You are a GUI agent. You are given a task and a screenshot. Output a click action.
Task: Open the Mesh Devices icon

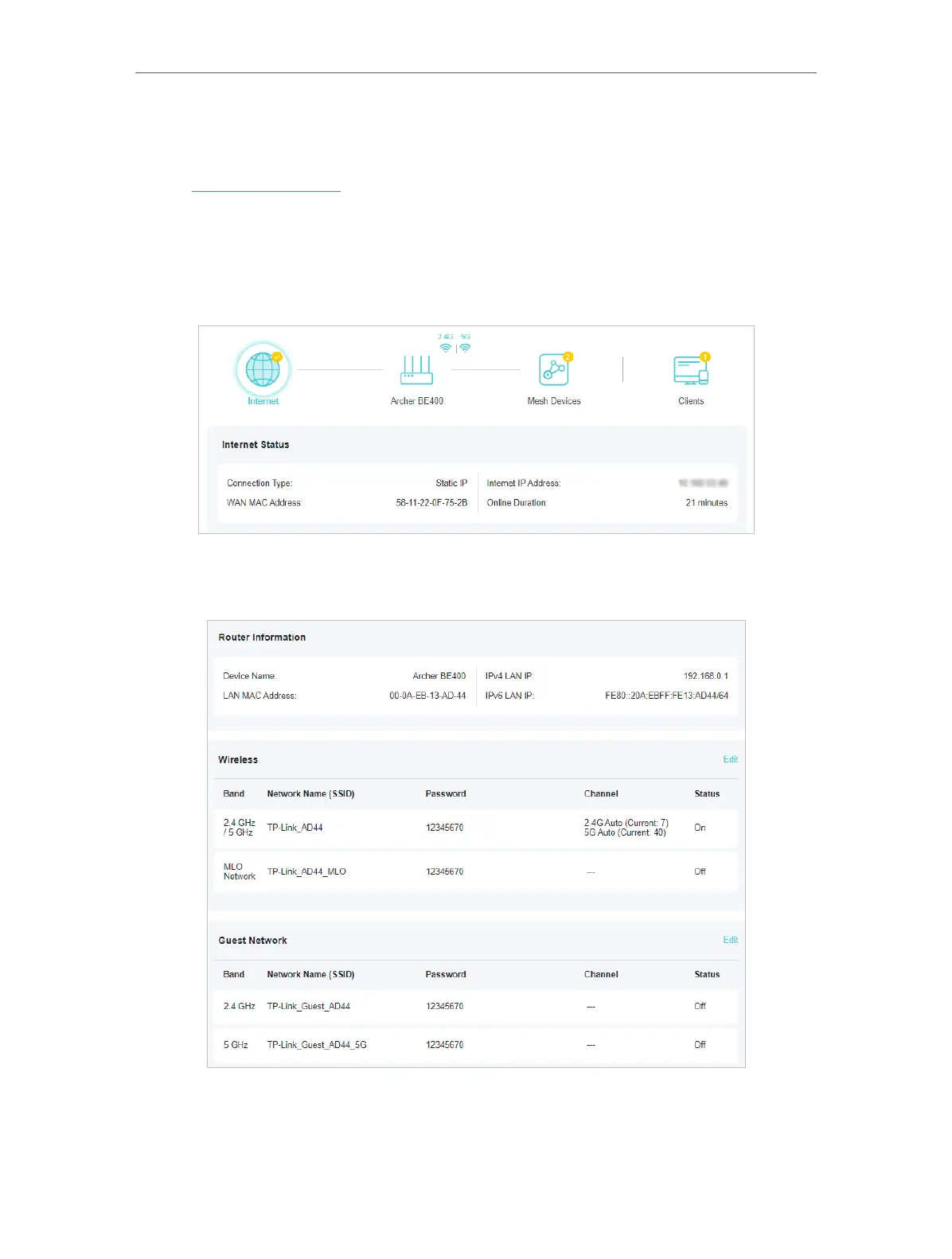[553, 370]
